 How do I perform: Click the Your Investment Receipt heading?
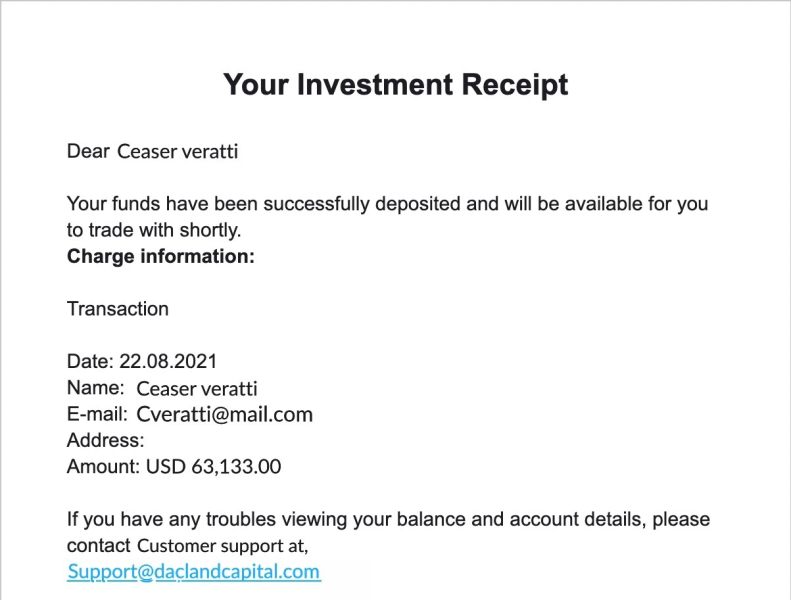(396, 85)
